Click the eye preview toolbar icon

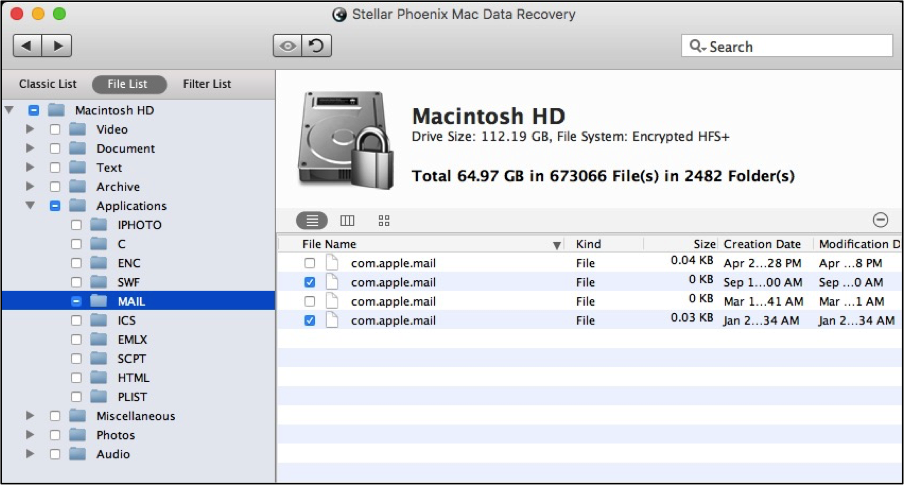tap(287, 46)
